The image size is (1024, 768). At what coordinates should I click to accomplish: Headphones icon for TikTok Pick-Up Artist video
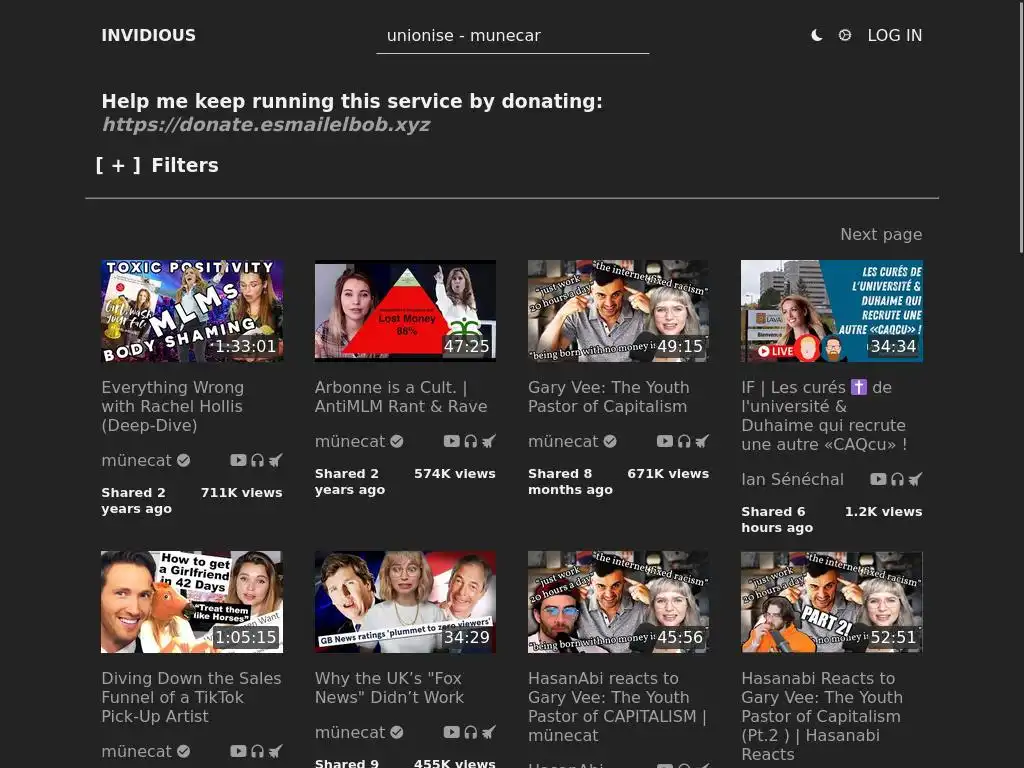(x=257, y=752)
